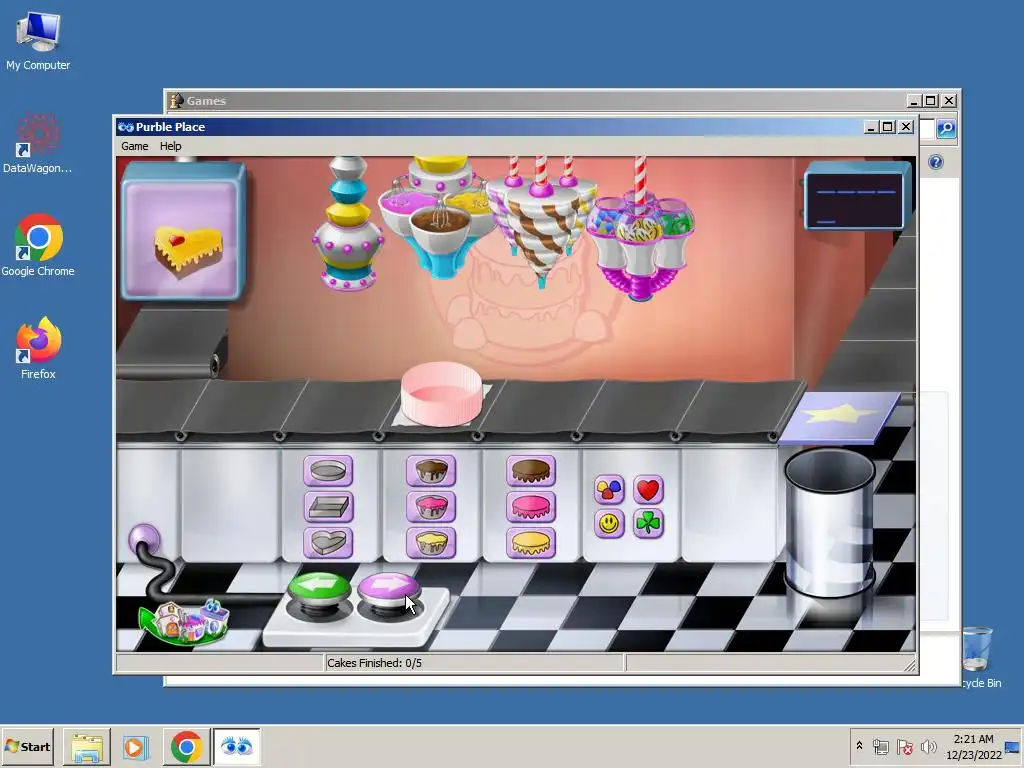Show hidden system tray icons
Screen dimensions: 1024x768
(859, 746)
